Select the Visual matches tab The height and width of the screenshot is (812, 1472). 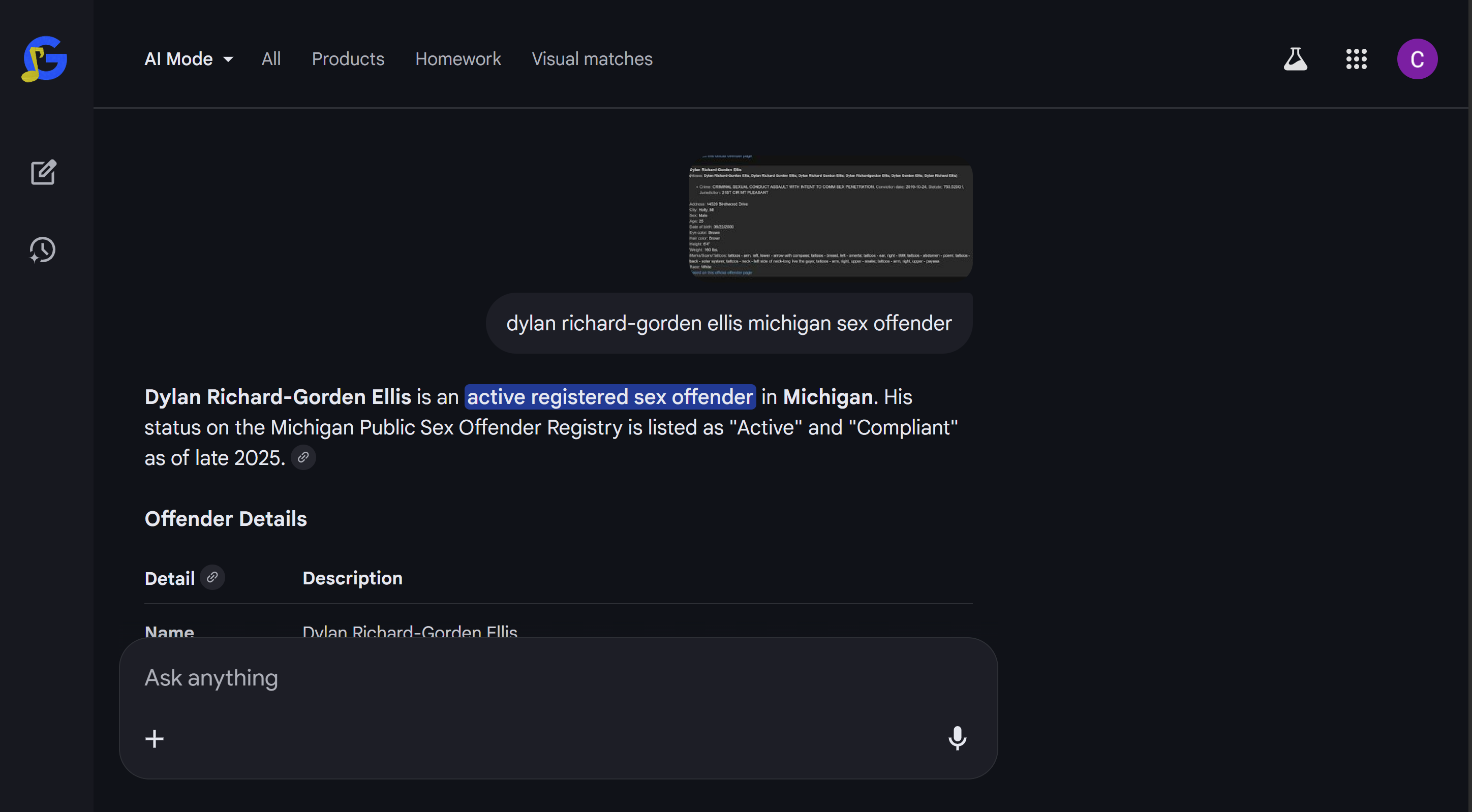592,59
